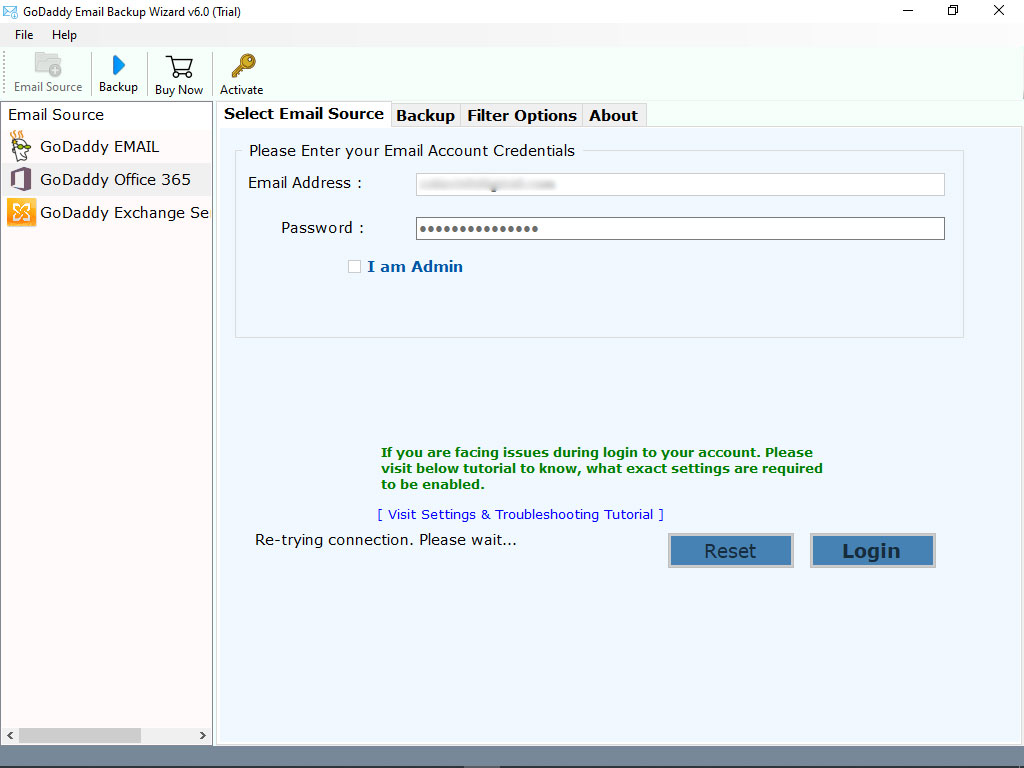Minimize the Backup Wizard window

click(x=908, y=10)
